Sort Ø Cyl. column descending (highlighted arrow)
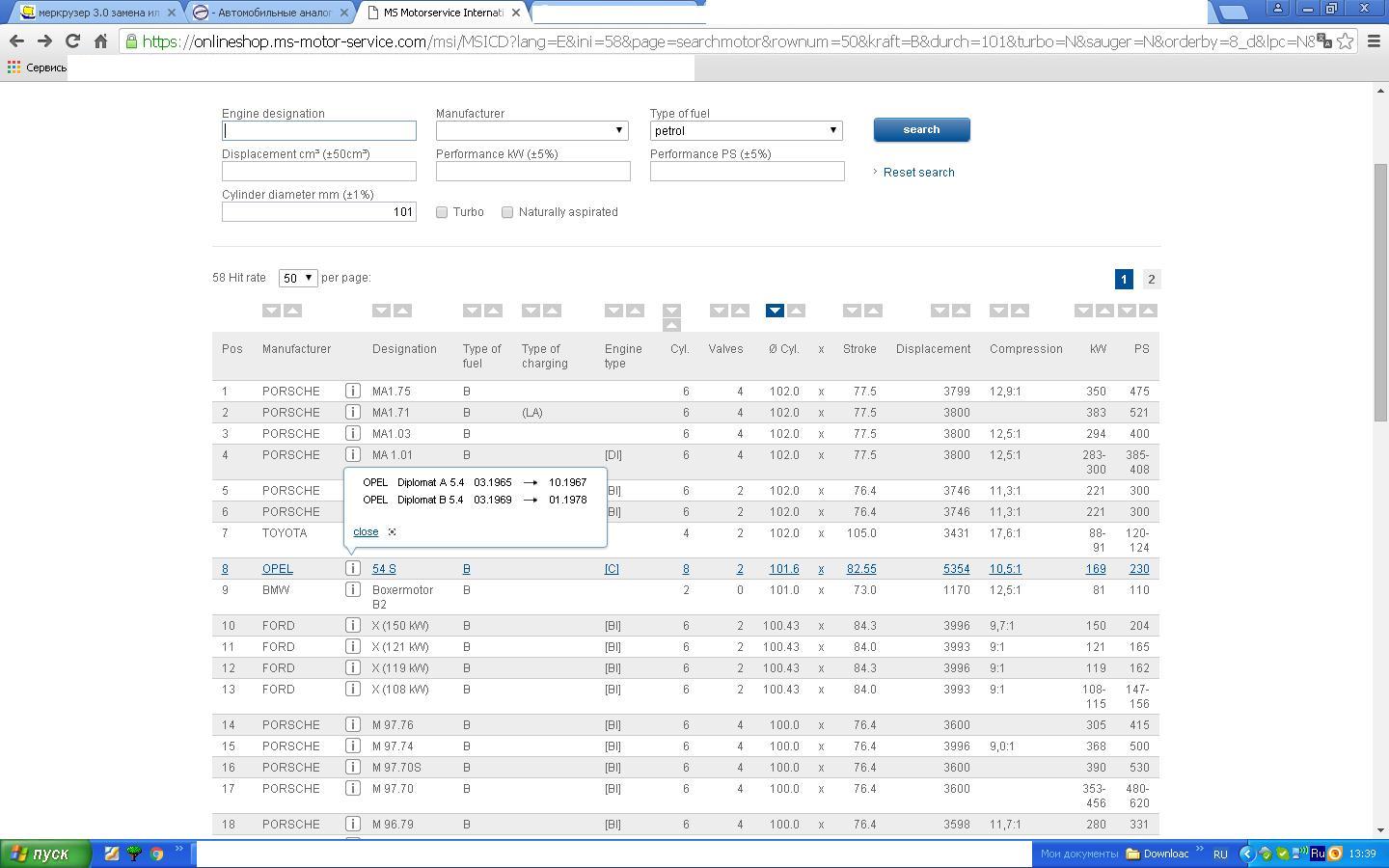 point(775,311)
